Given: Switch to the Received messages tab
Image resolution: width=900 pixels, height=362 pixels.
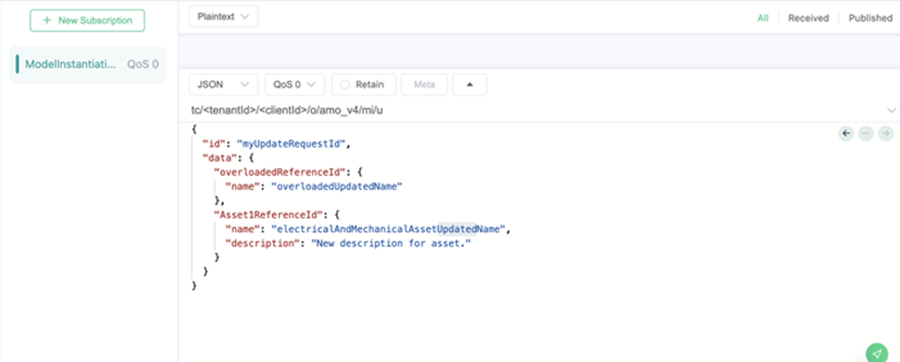Looking at the screenshot, I should tap(808, 18).
